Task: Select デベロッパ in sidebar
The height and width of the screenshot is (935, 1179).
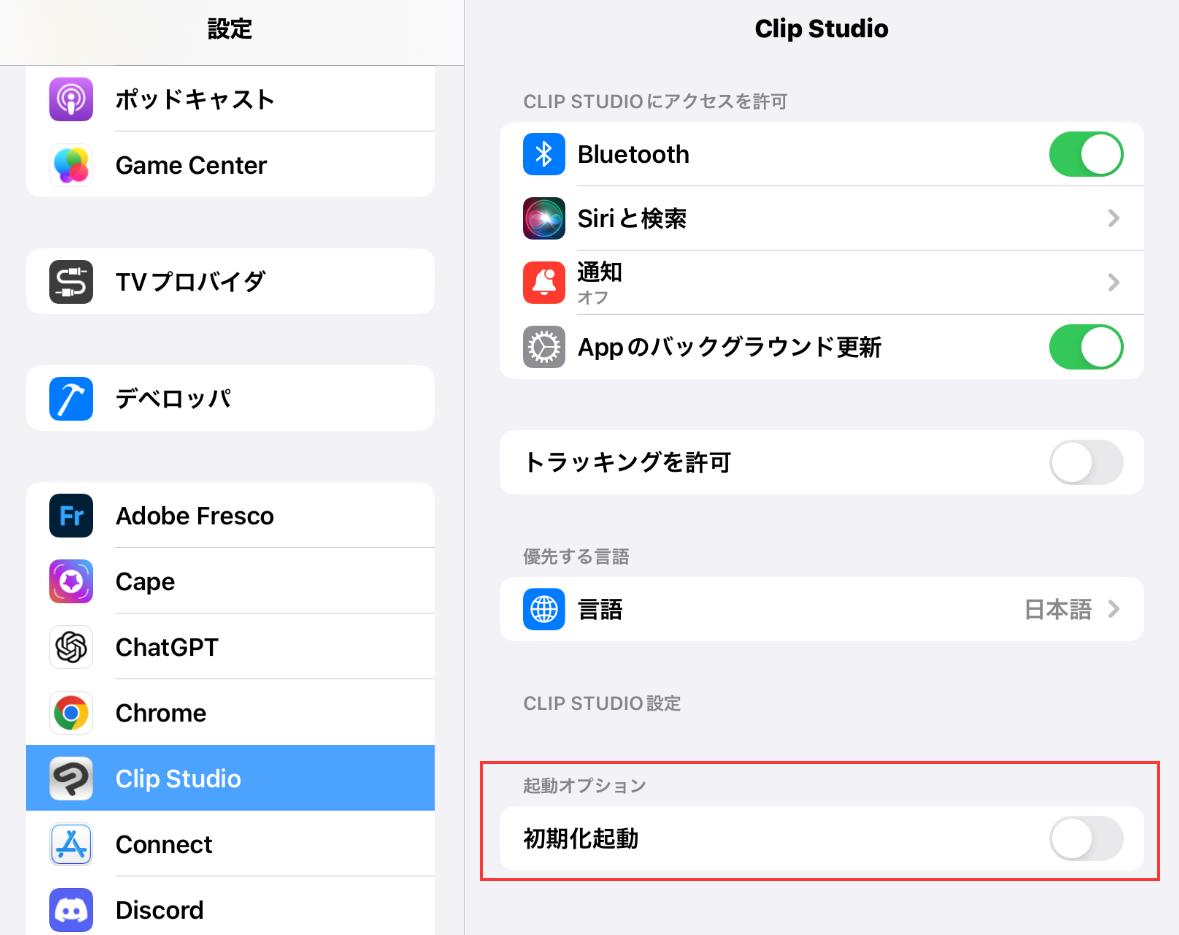Action: point(230,399)
